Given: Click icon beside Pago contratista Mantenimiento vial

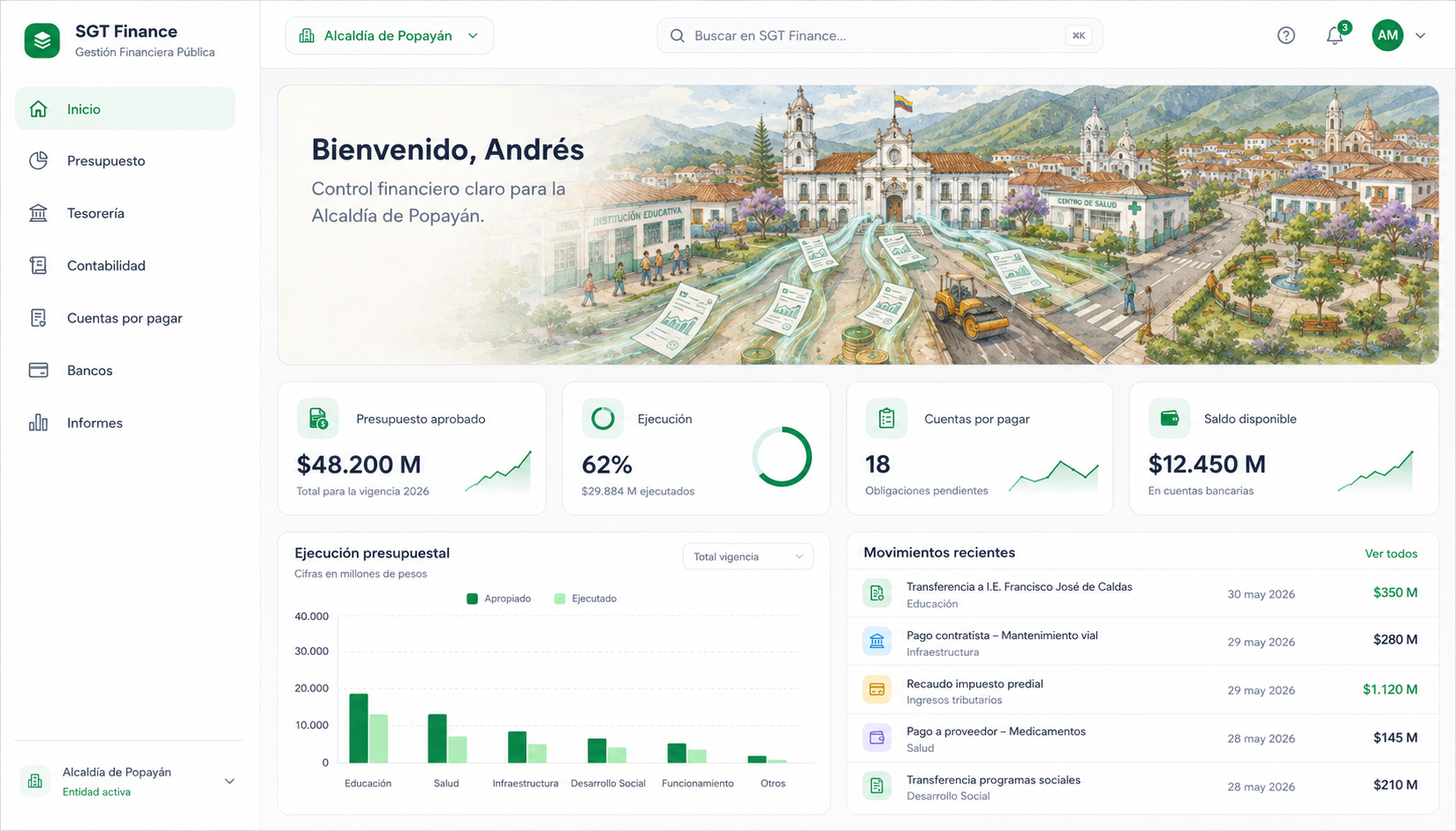Looking at the screenshot, I should tap(877, 642).
